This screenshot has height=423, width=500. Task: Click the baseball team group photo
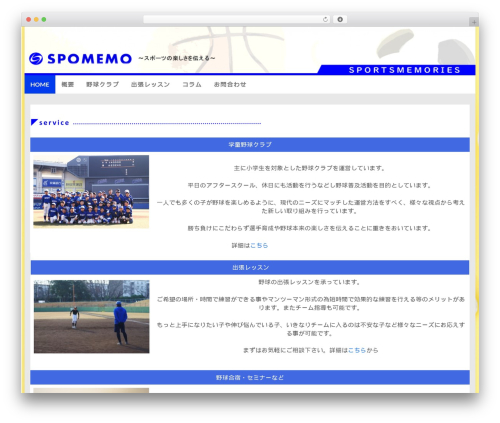[x=91, y=192]
